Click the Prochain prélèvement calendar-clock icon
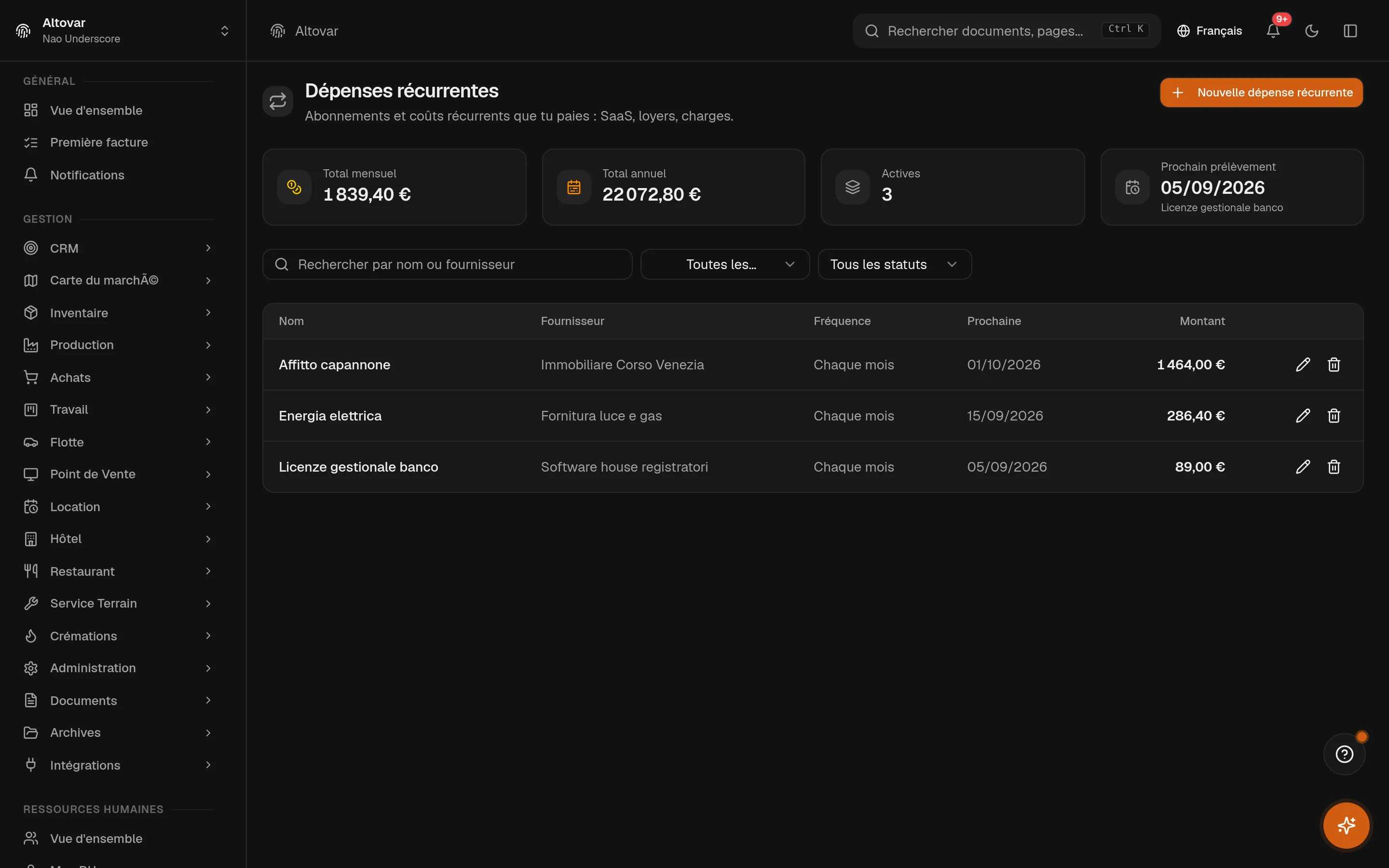The height and width of the screenshot is (868, 1389). coord(1132,187)
